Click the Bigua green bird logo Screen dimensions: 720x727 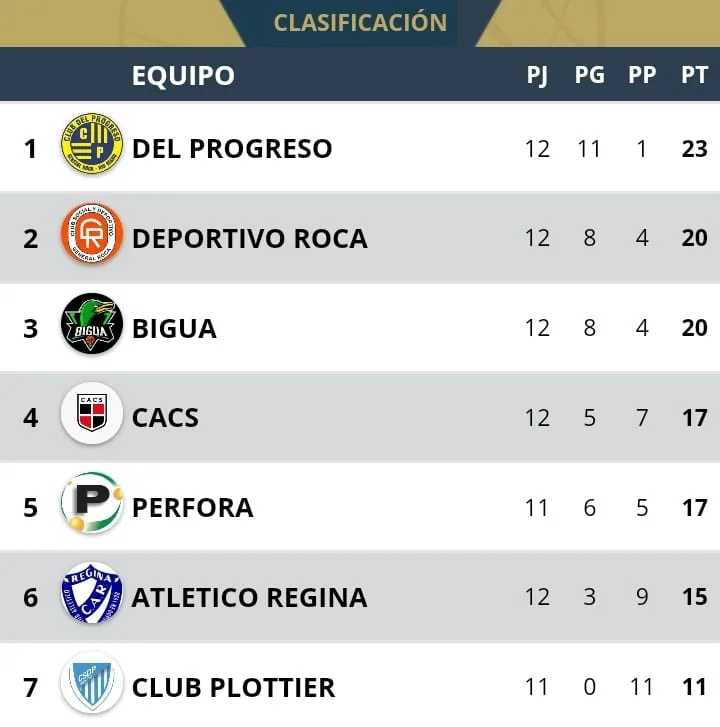coord(92,326)
